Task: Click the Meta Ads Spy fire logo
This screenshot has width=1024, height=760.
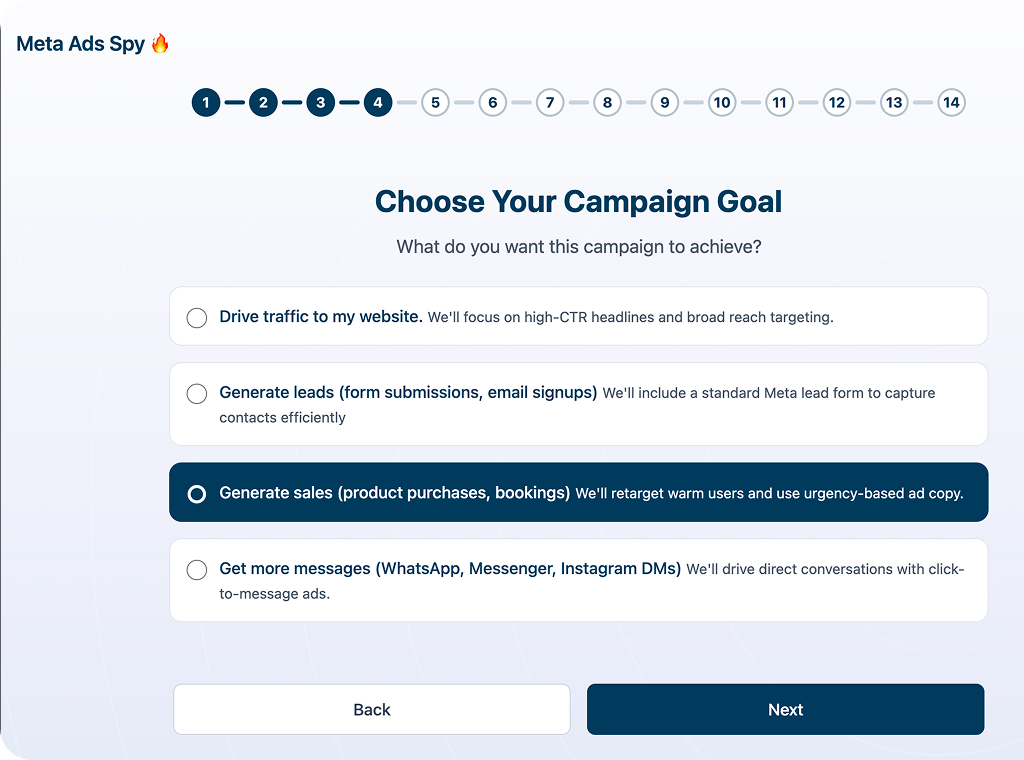Action: click(160, 44)
